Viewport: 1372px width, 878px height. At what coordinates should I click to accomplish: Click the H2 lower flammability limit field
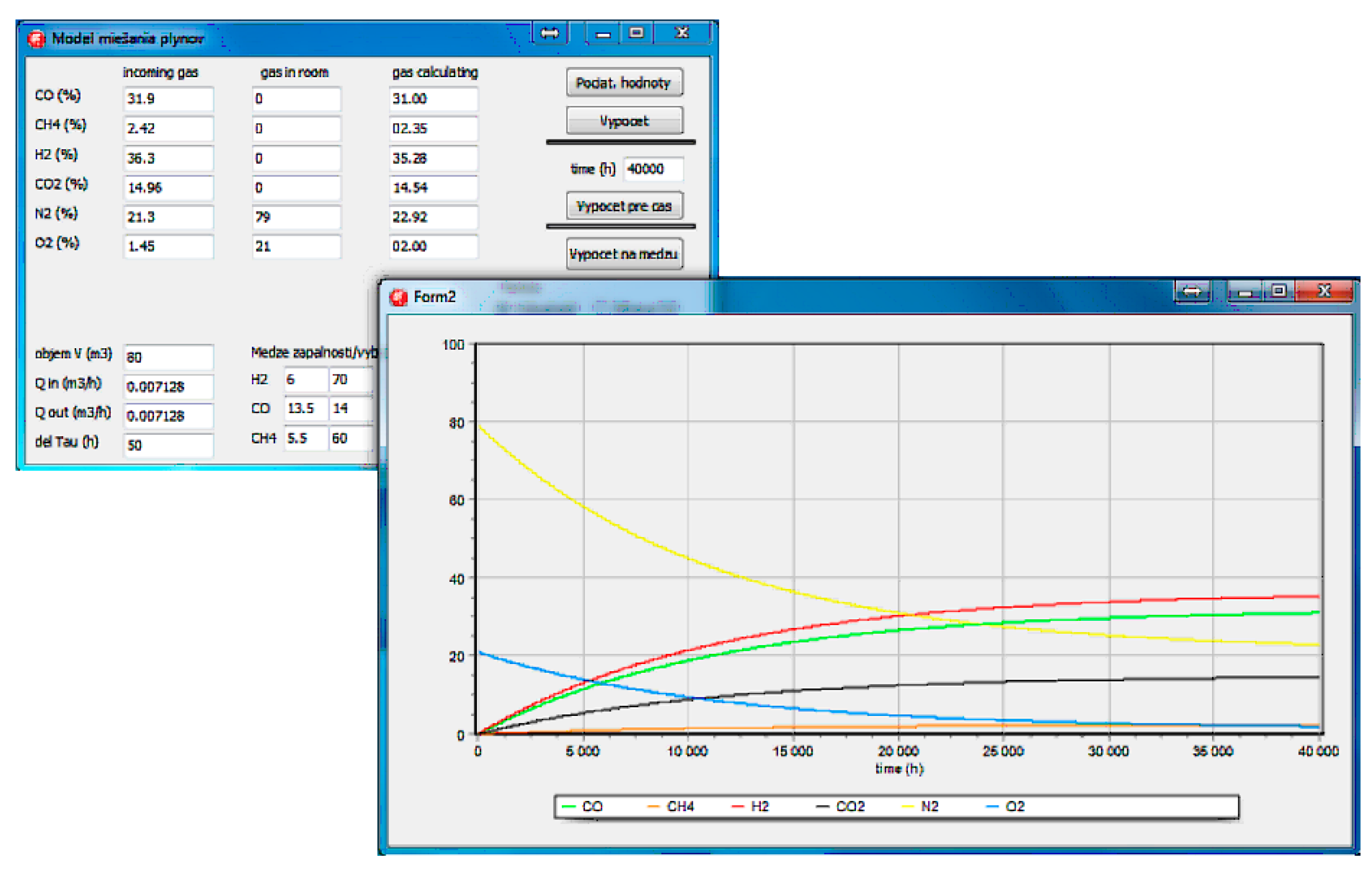tap(306, 380)
